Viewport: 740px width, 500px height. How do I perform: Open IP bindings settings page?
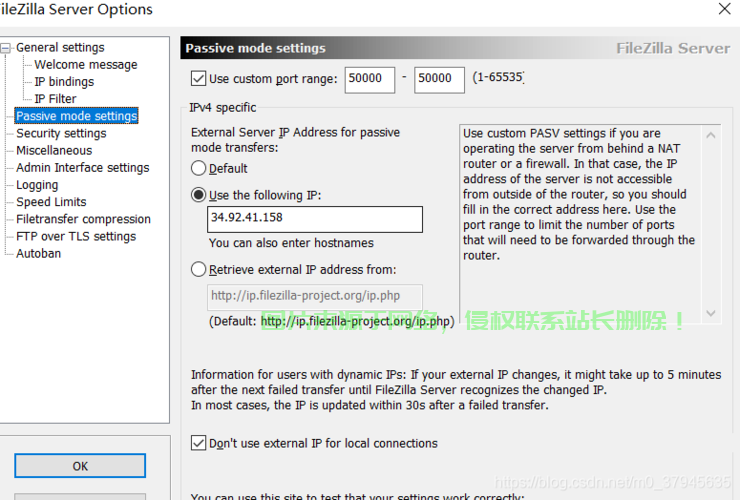click(64, 82)
